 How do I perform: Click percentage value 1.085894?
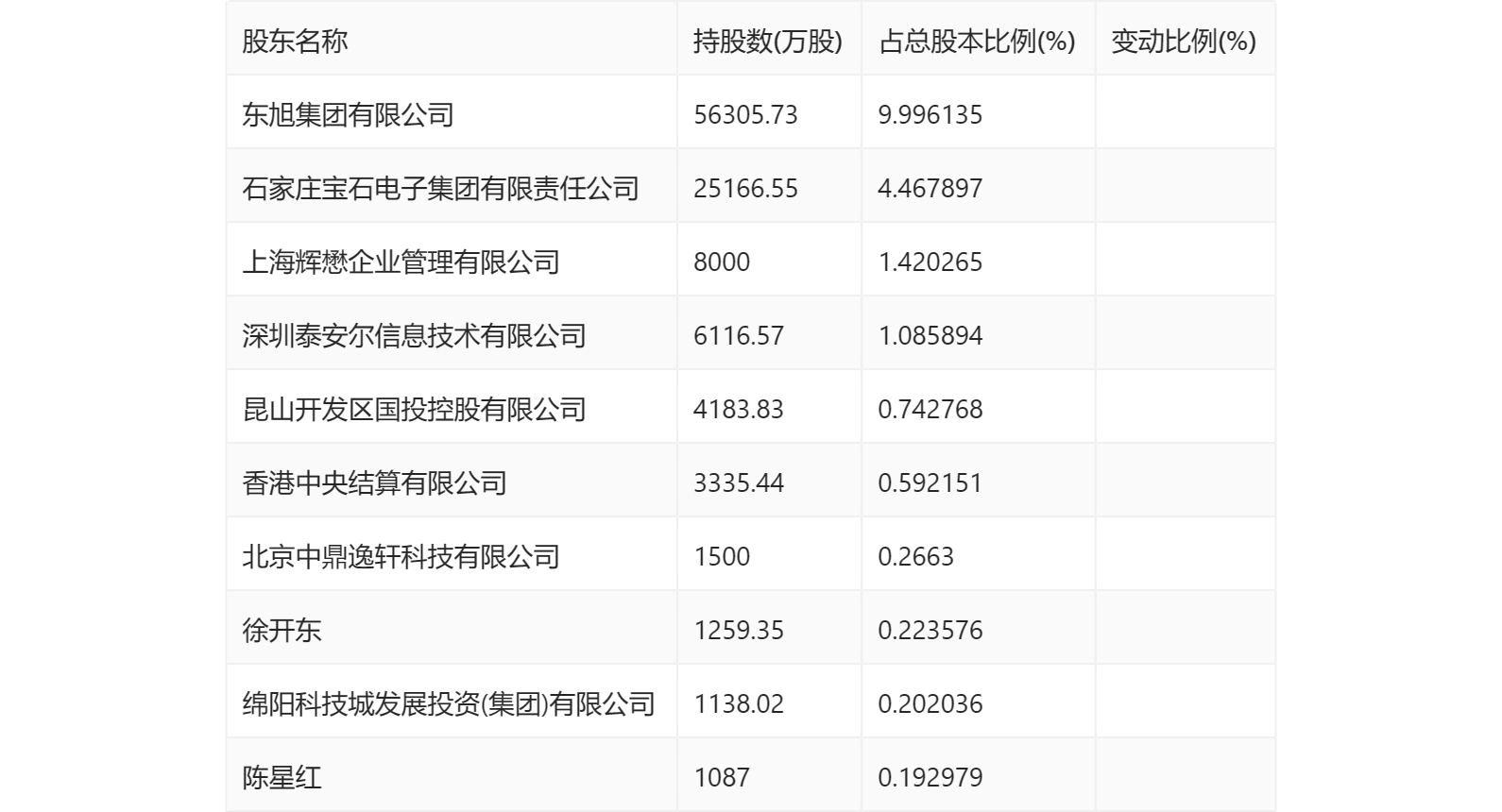[x=930, y=336]
